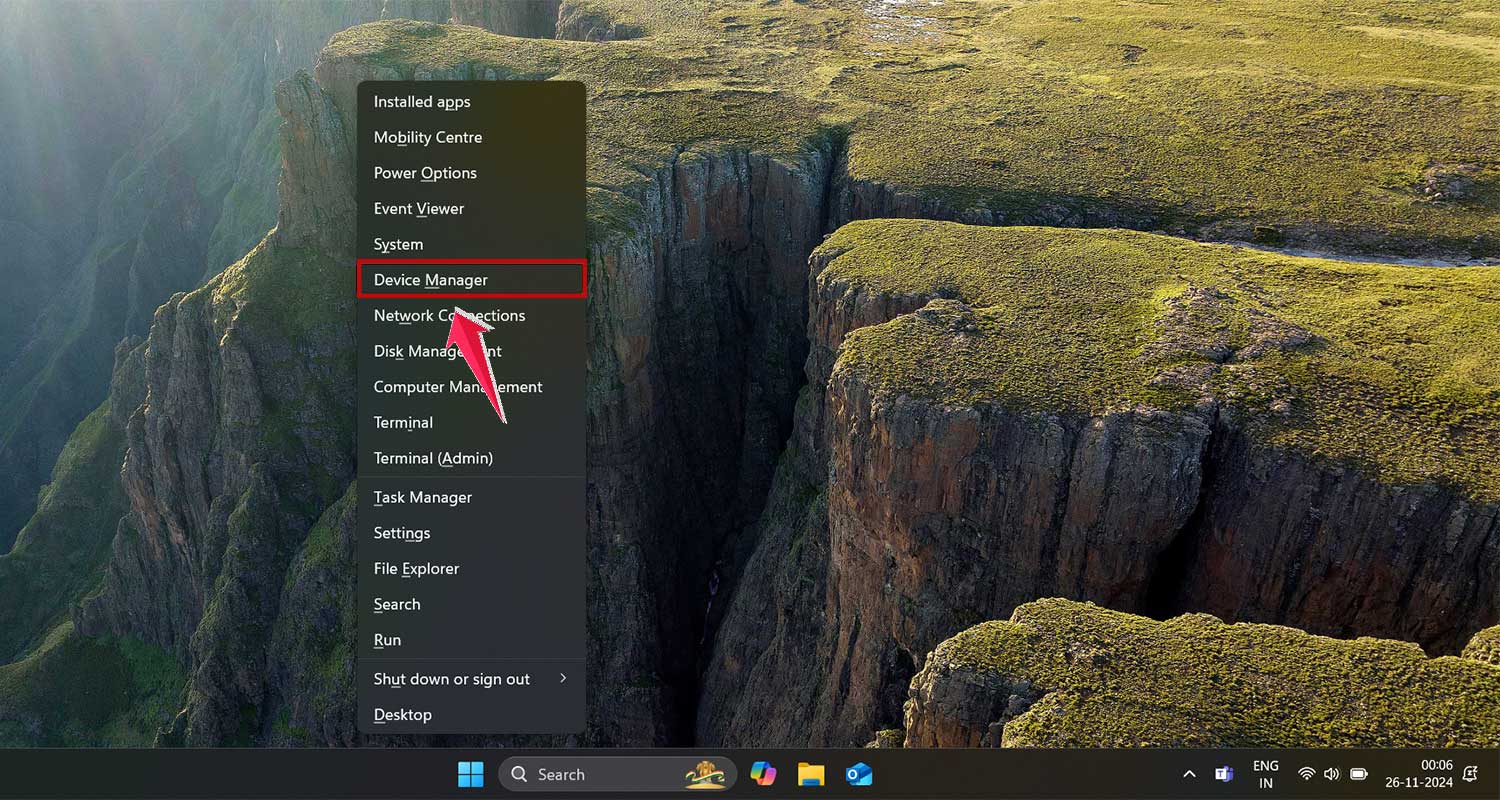The image size is (1500, 800).
Task: Check battery status from the tray icon
Action: click(1358, 774)
